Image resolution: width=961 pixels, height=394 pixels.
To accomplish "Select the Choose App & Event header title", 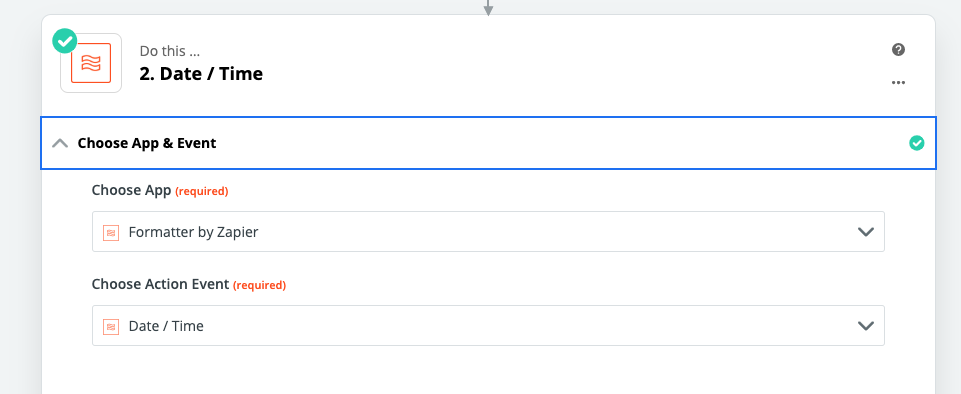I will point(147,143).
